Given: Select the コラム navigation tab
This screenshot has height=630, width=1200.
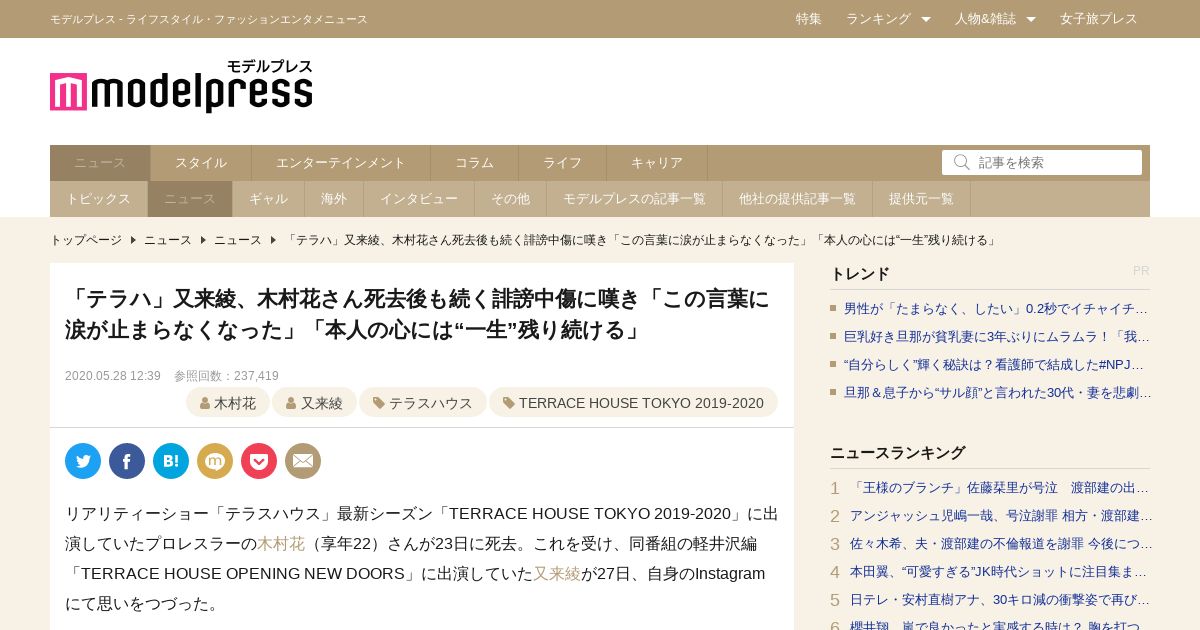Looking at the screenshot, I should click(x=474, y=163).
